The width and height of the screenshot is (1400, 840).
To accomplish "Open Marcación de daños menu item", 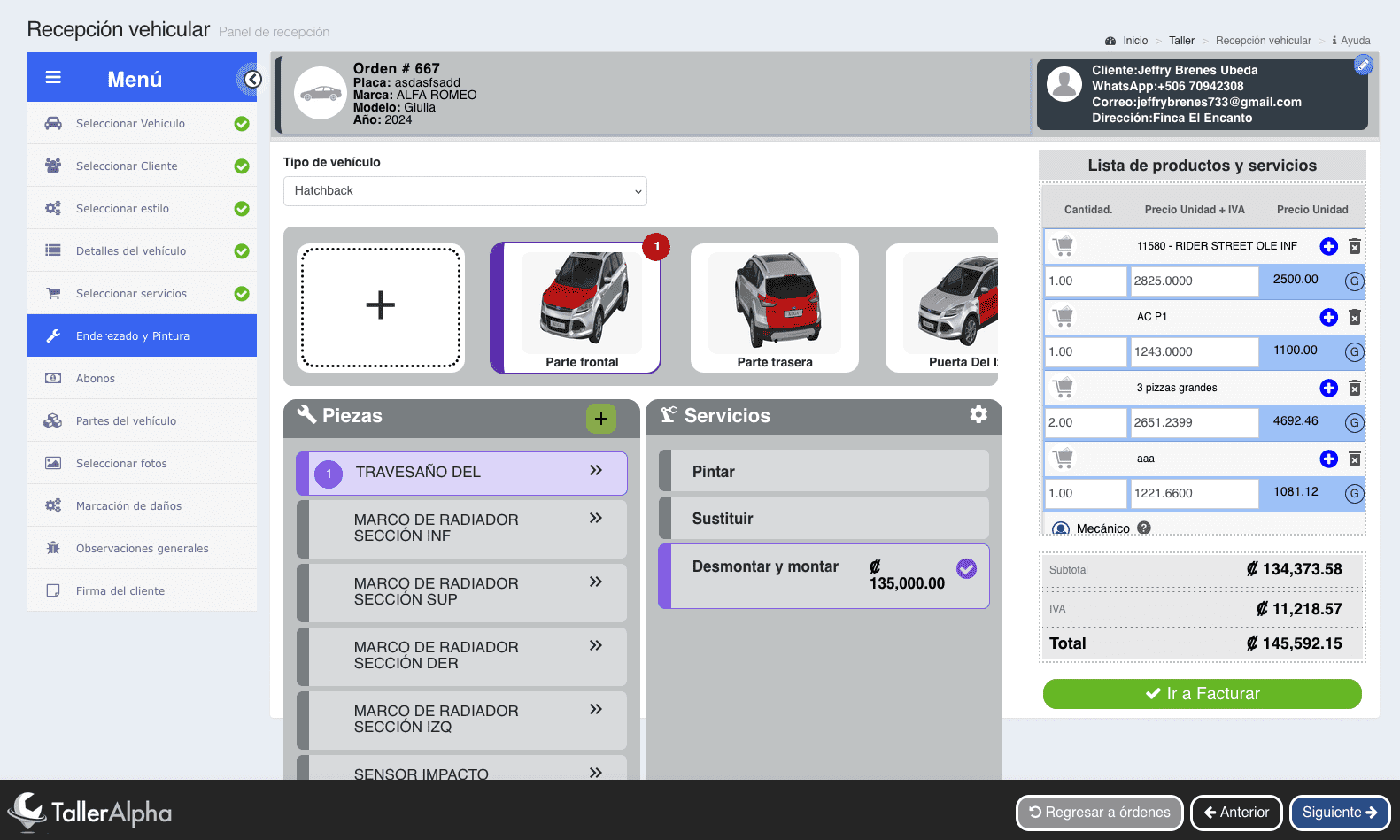I will pos(128,506).
